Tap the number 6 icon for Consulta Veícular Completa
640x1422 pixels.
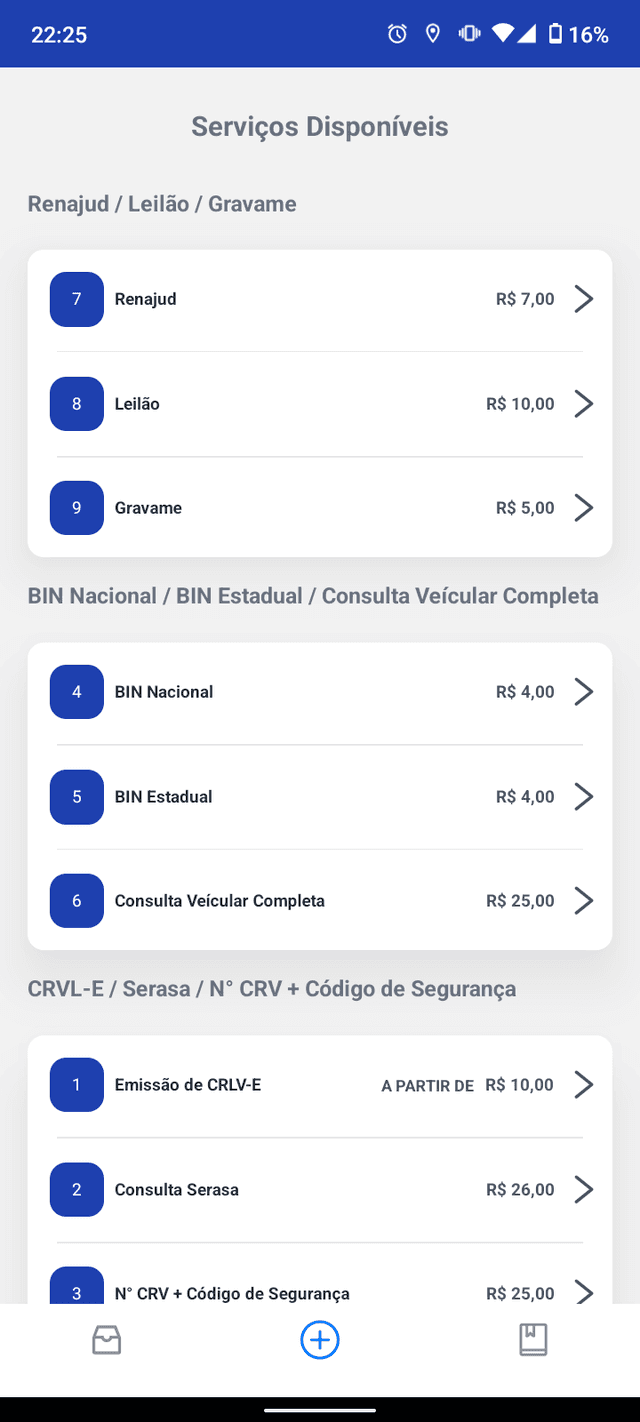pyautogui.click(x=76, y=900)
